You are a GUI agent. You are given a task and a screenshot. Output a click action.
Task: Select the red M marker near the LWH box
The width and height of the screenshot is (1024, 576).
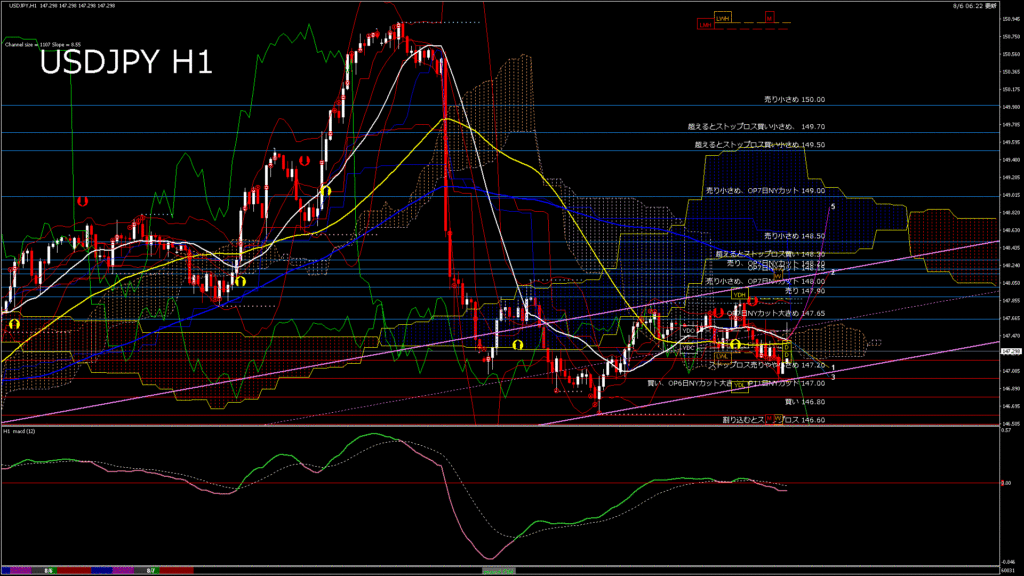[770, 18]
